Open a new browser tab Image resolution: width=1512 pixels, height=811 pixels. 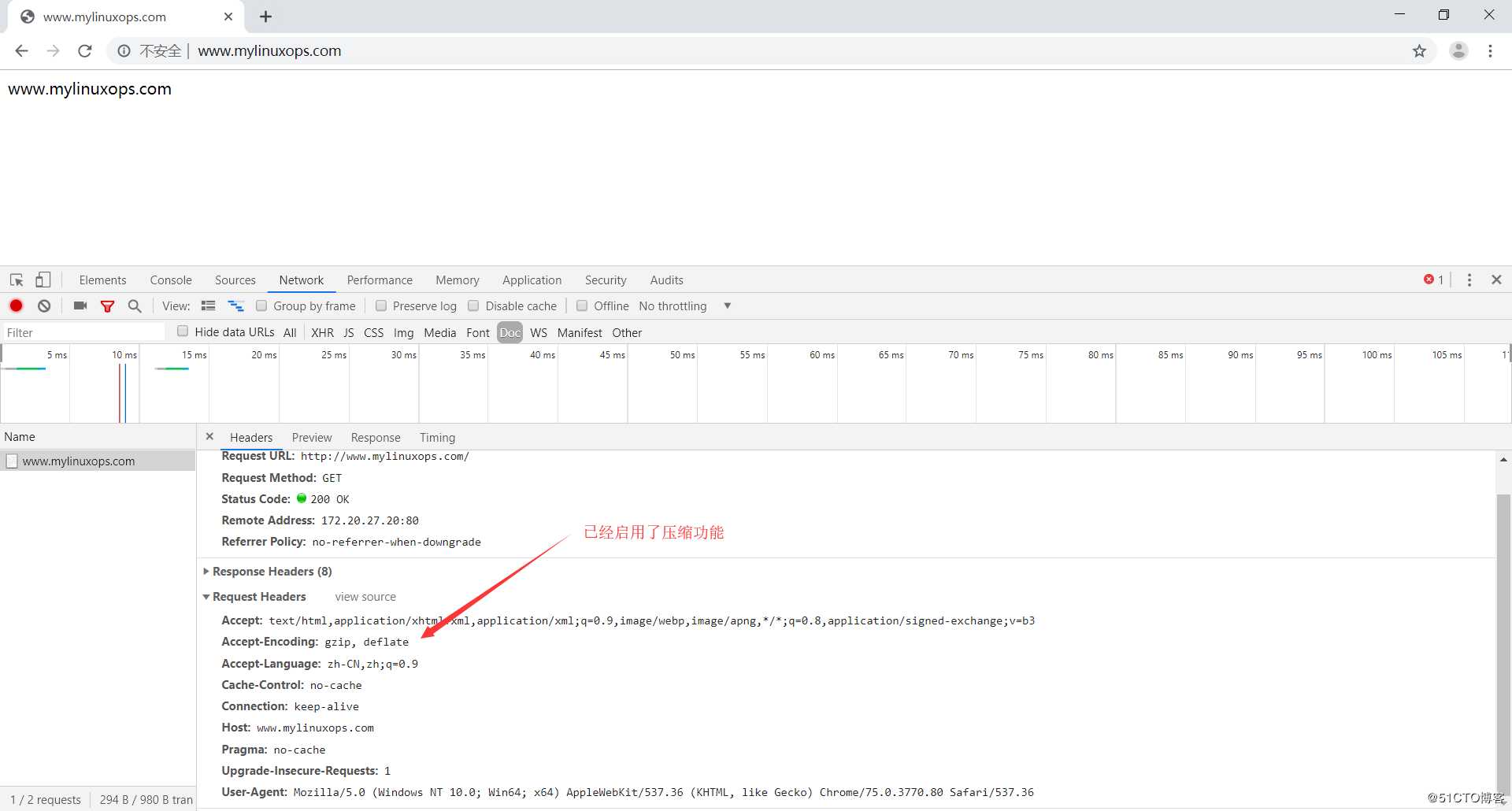(266, 17)
